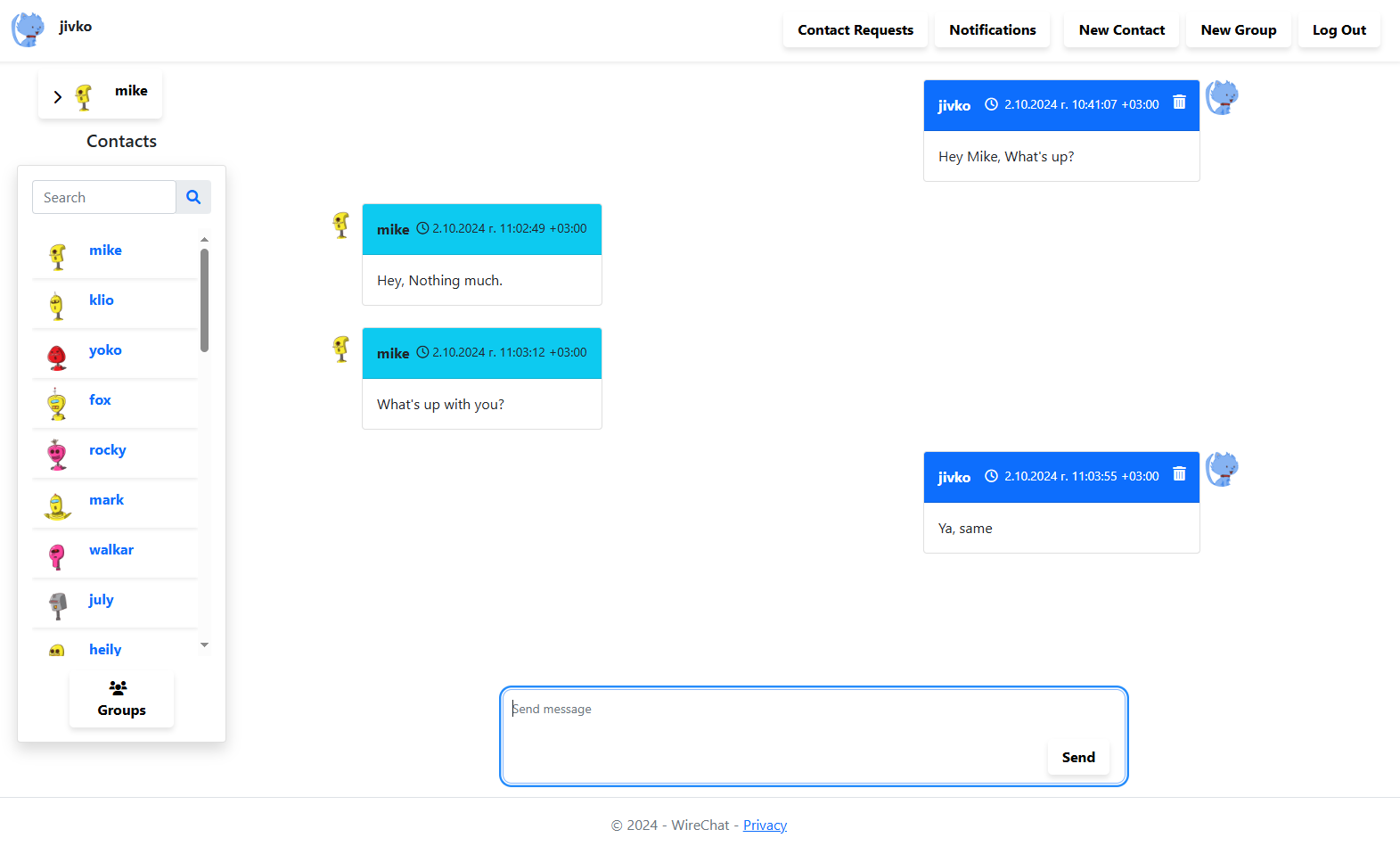
Task: Open chat with contact mark
Action: pyautogui.click(x=106, y=500)
